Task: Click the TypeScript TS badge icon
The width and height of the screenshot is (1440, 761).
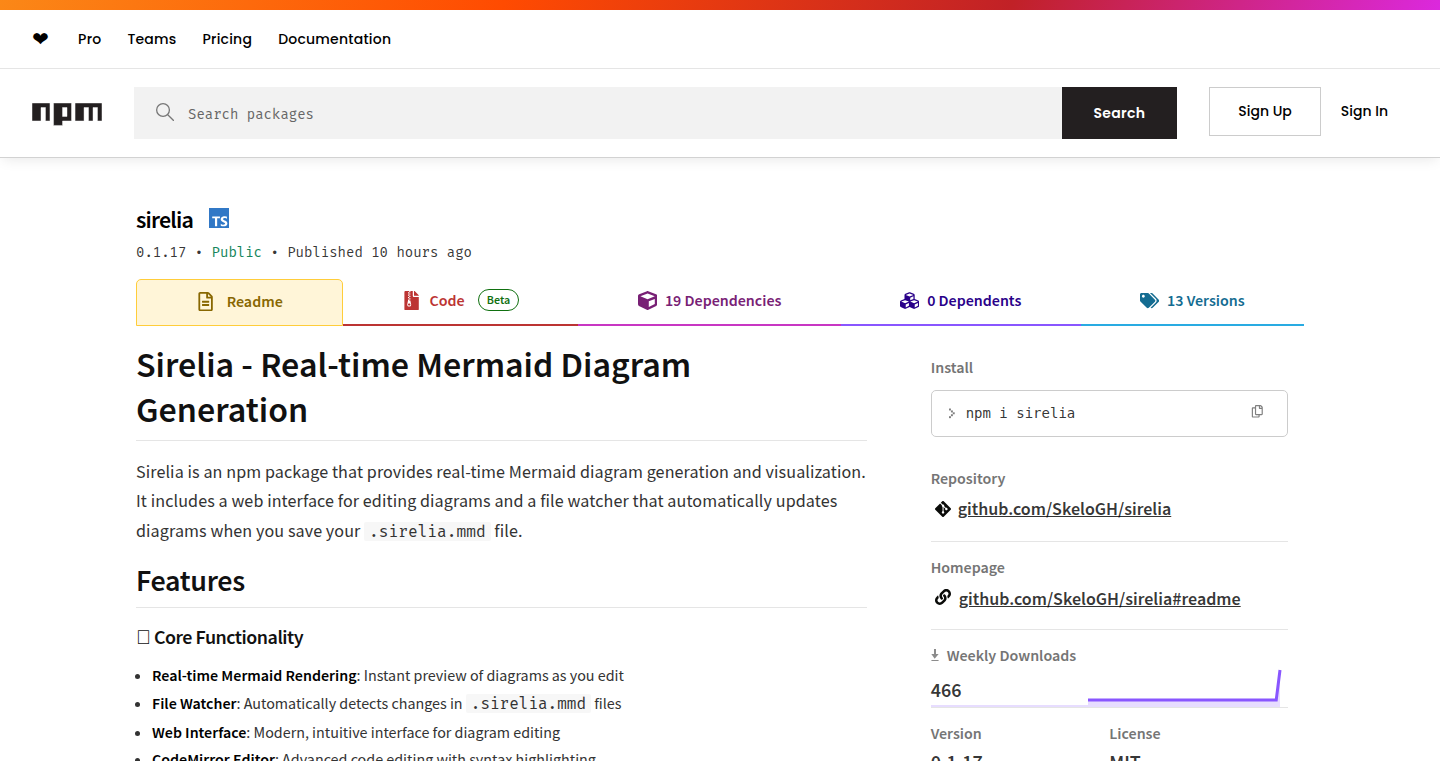Action: coord(219,219)
